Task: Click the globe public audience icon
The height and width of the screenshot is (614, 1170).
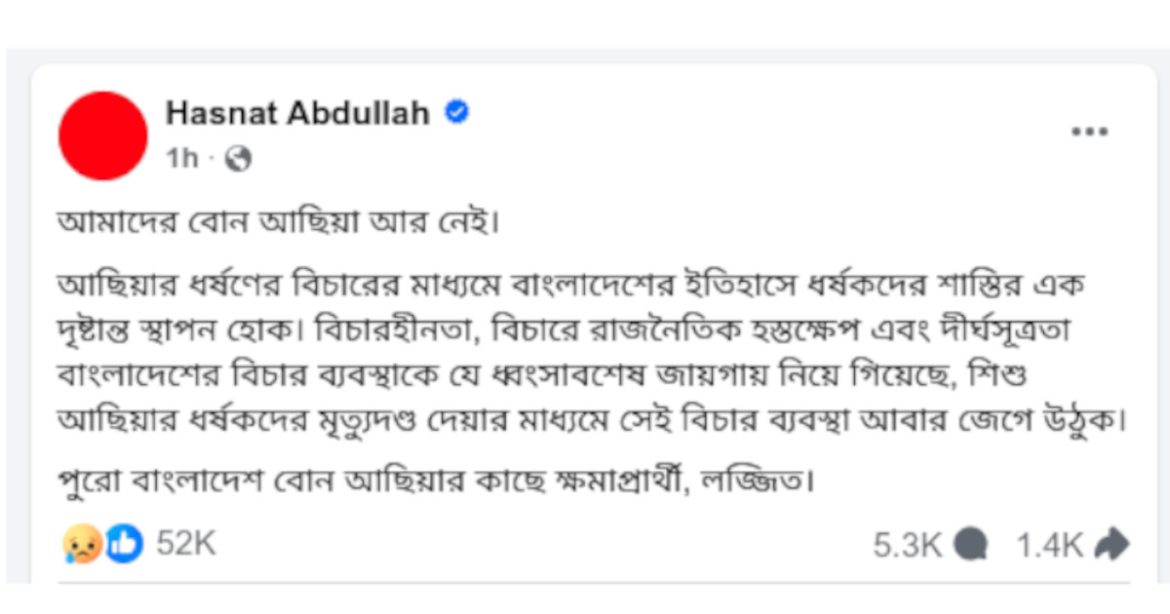Action: (238, 159)
